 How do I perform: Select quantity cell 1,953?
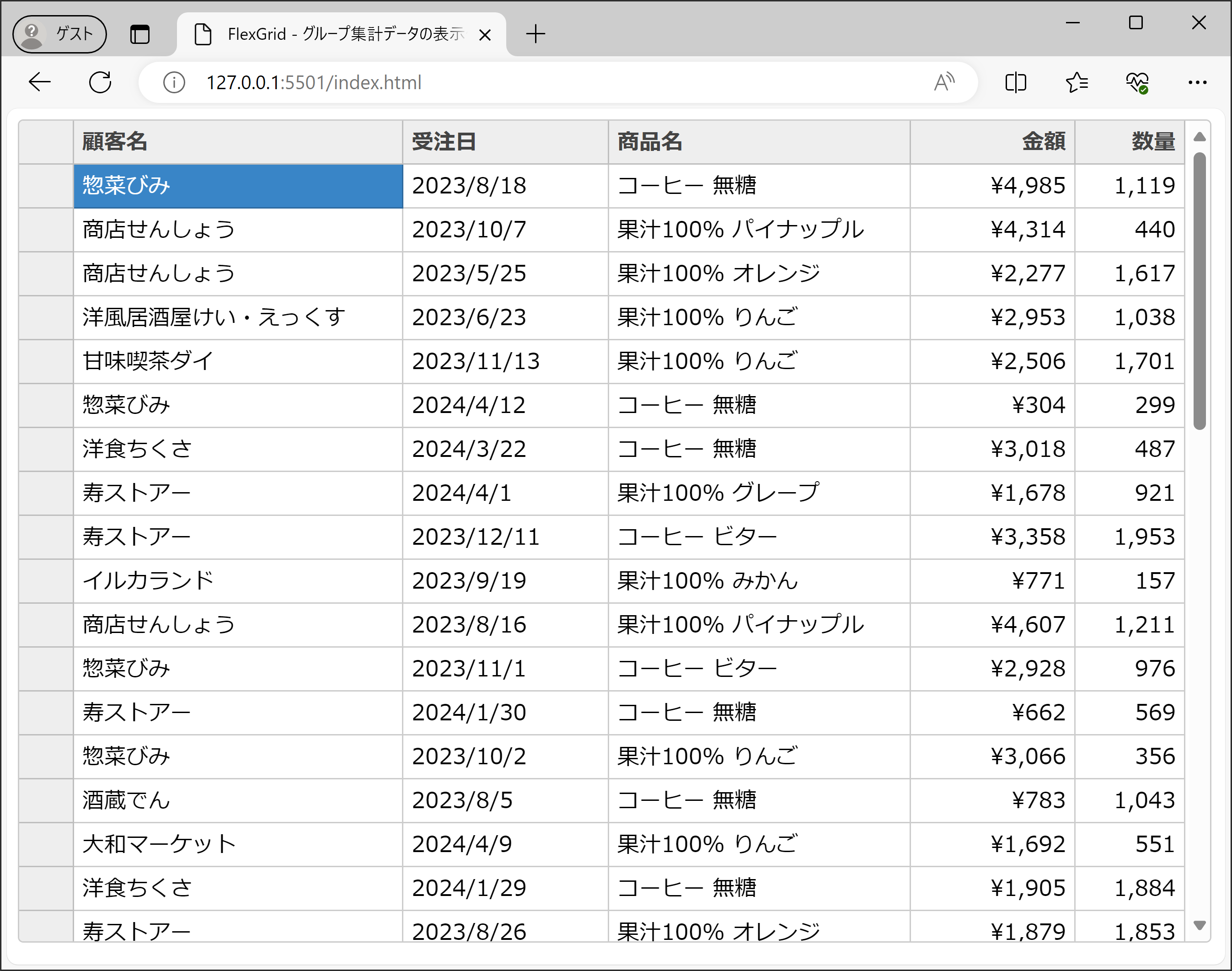[1130, 537]
